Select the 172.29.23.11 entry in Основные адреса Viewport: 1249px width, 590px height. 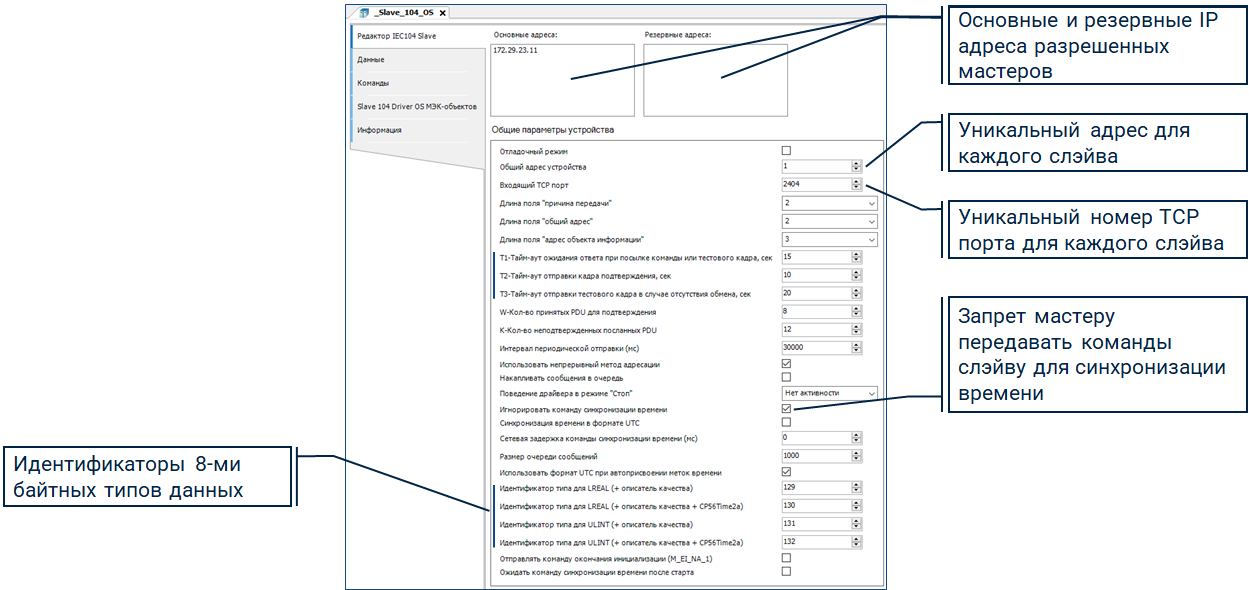(516, 50)
